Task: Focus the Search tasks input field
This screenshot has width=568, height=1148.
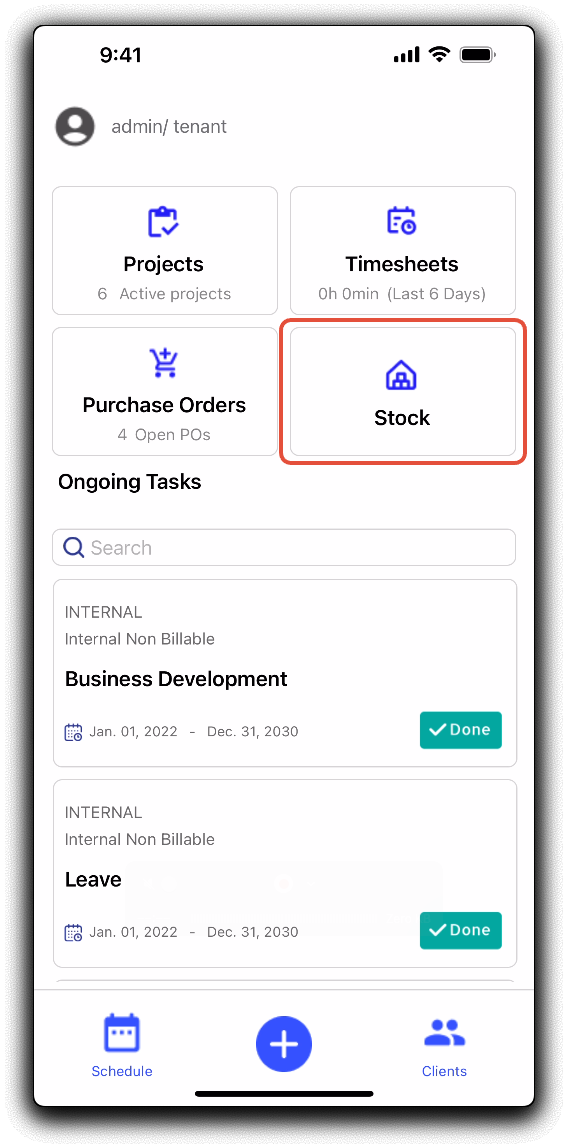Action: tap(284, 548)
